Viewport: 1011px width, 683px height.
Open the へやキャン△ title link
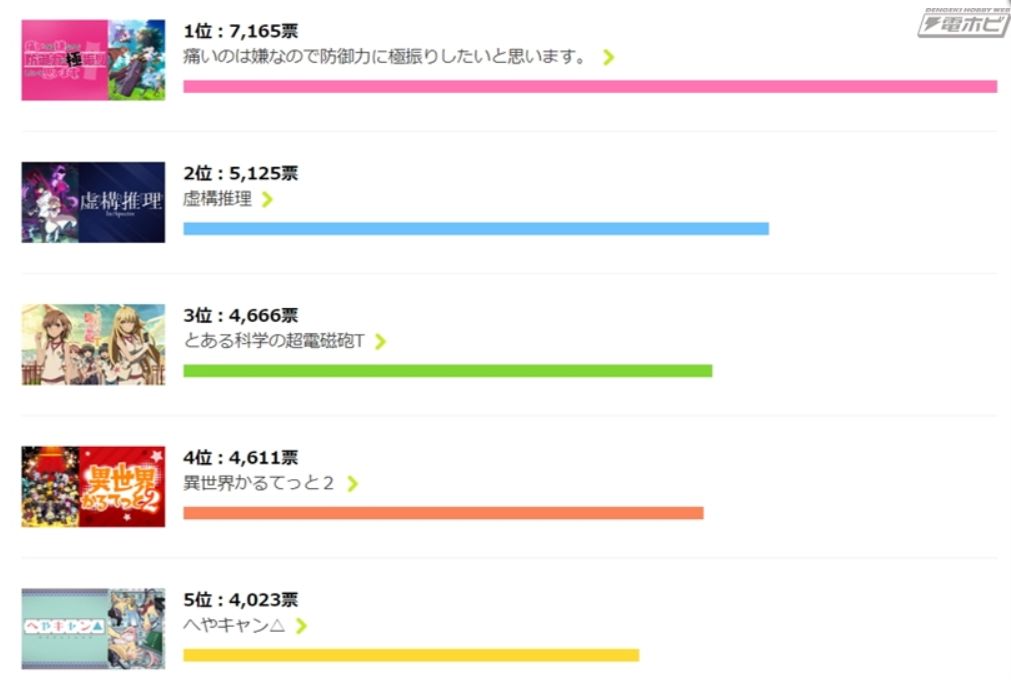[234, 626]
